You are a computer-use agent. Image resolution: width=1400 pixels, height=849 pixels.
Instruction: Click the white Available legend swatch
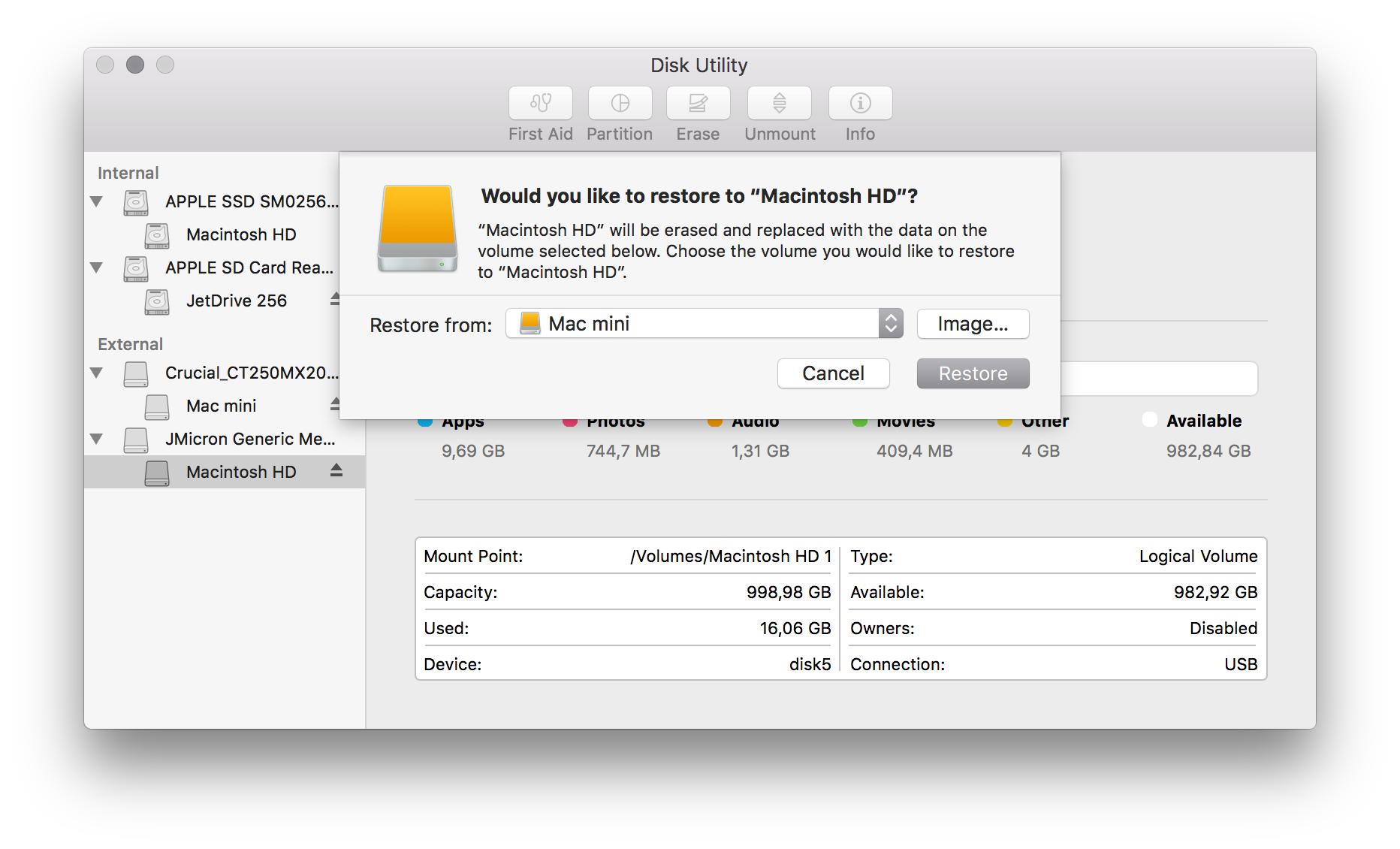click(1150, 419)
